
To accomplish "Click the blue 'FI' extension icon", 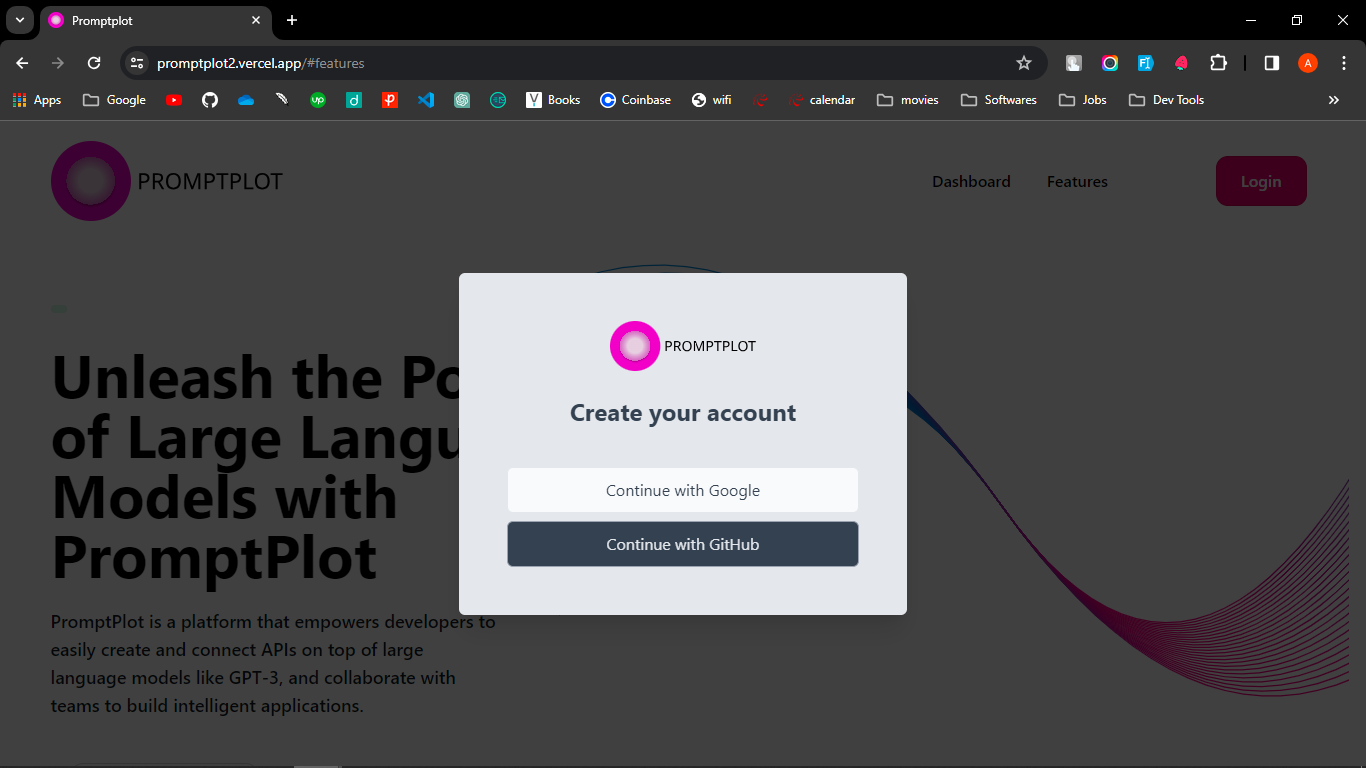I will point(1146,63).
